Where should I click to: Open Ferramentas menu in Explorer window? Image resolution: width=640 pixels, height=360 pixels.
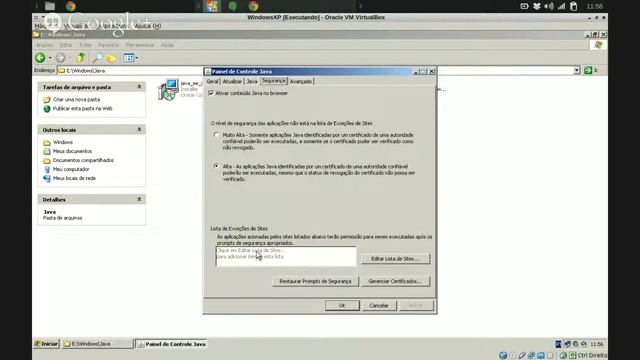tap(140, 45)
